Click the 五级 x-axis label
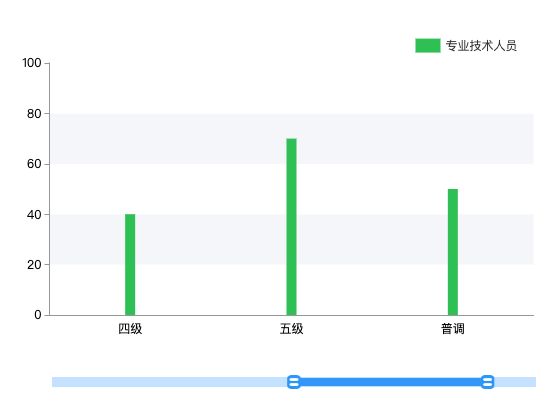 click(291, 329)
